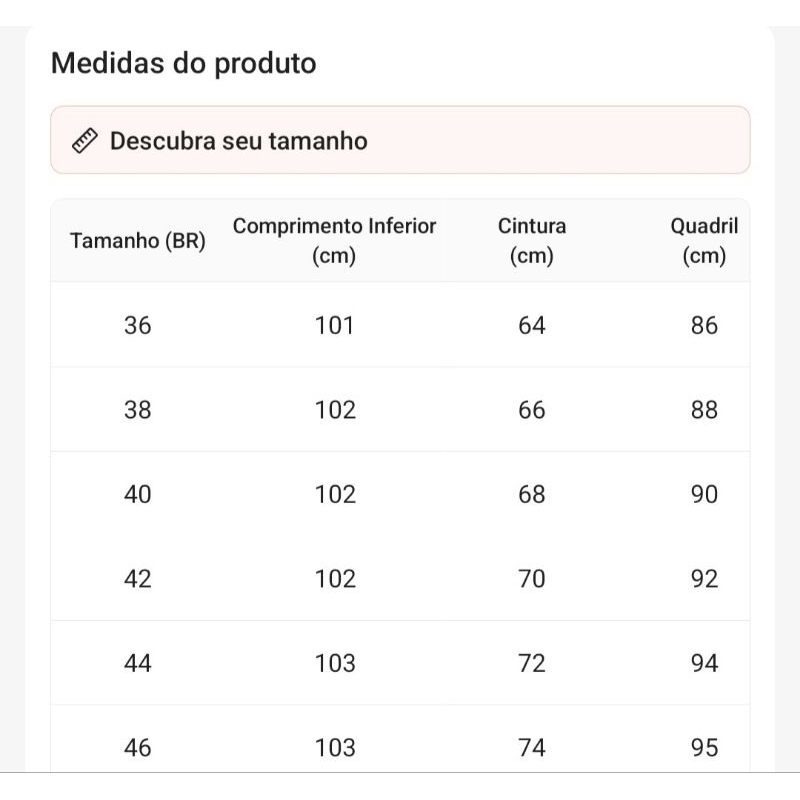Choose size 46 row label

[x=138, y=747]
